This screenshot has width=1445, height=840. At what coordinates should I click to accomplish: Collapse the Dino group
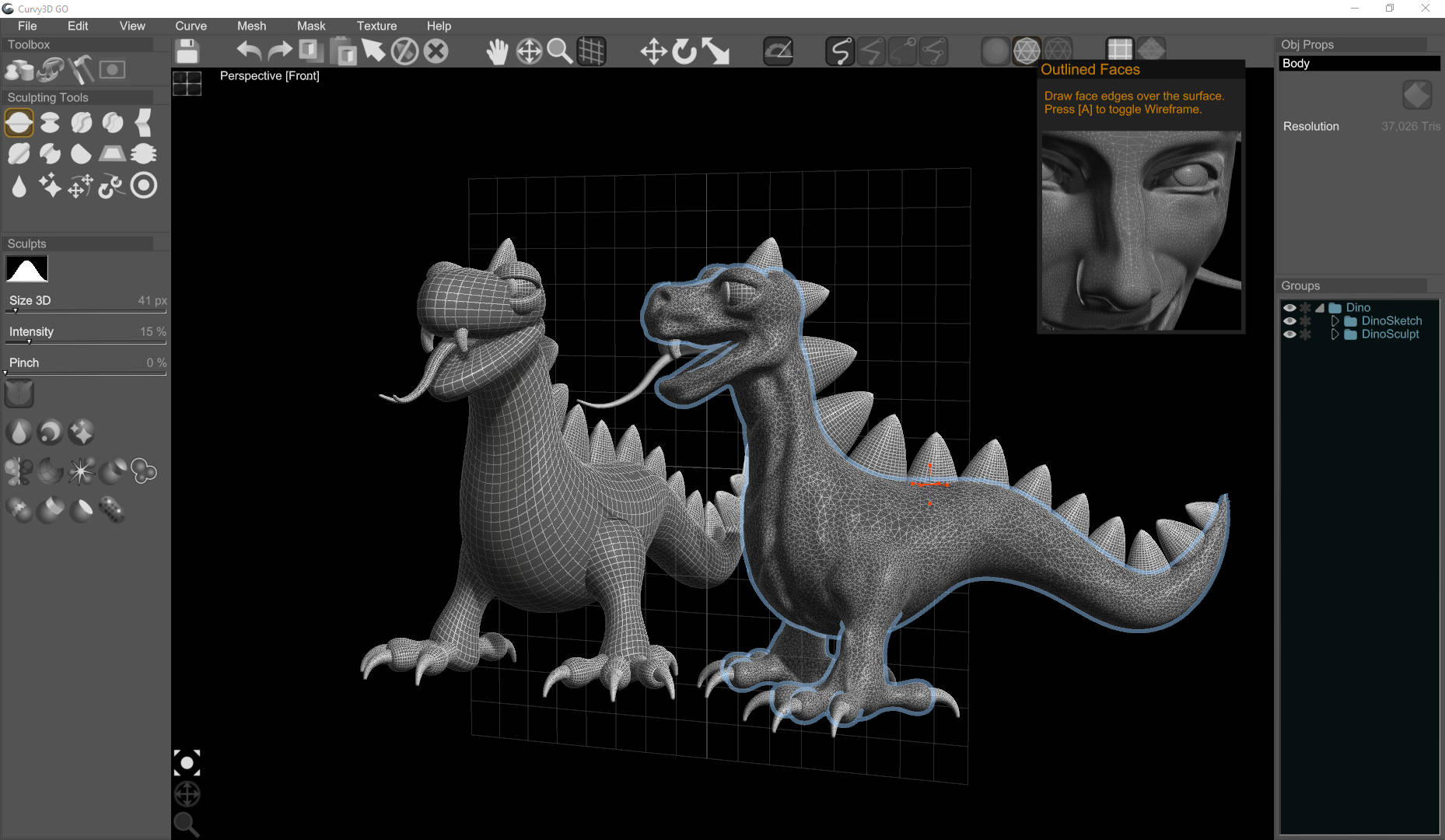tap(1320, 308)
